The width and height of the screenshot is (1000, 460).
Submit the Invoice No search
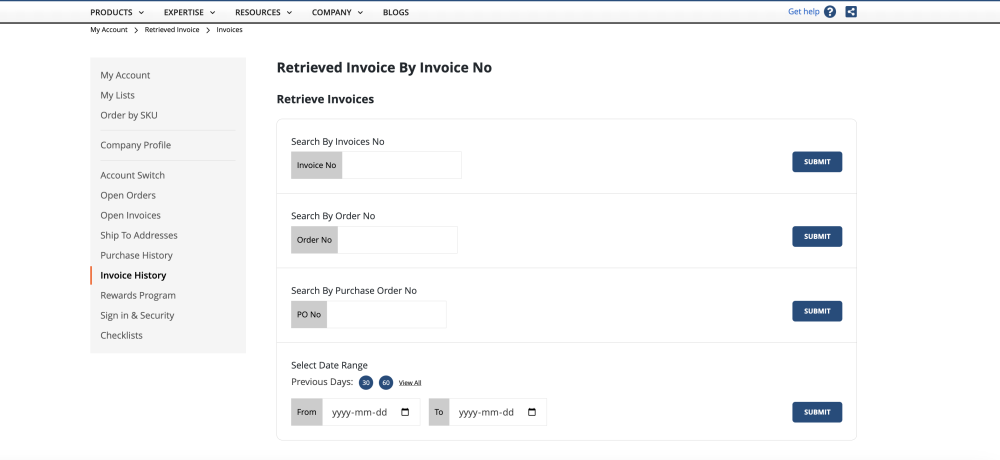(817, 162)
